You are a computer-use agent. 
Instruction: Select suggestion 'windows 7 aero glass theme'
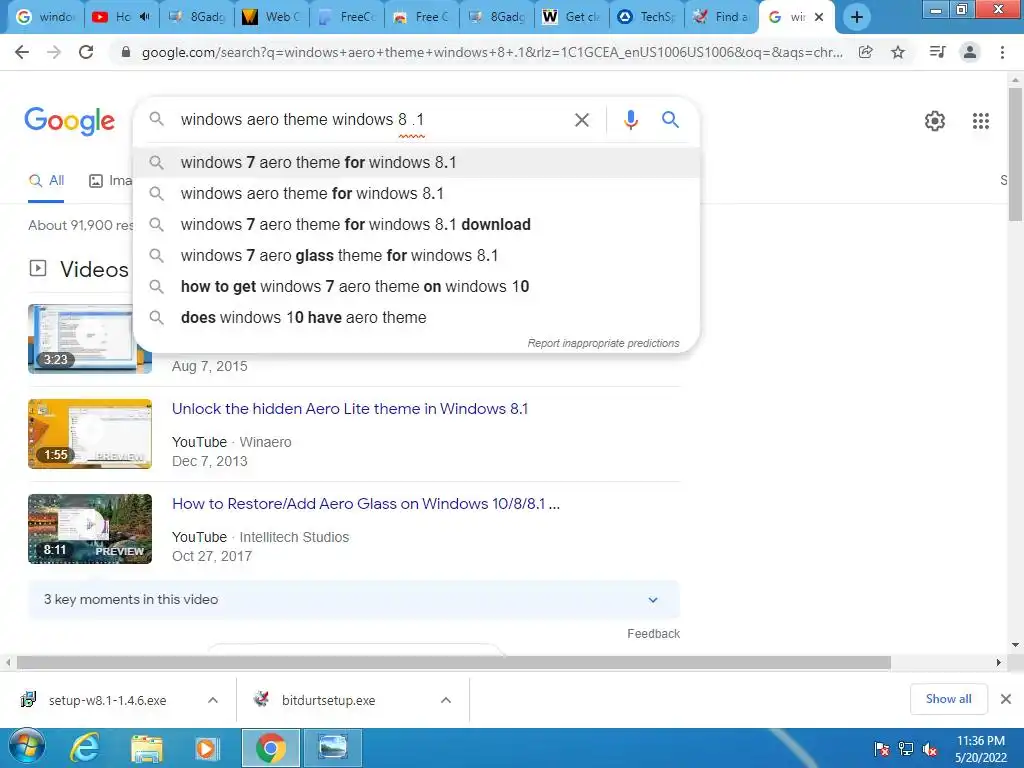click(417, 255)
